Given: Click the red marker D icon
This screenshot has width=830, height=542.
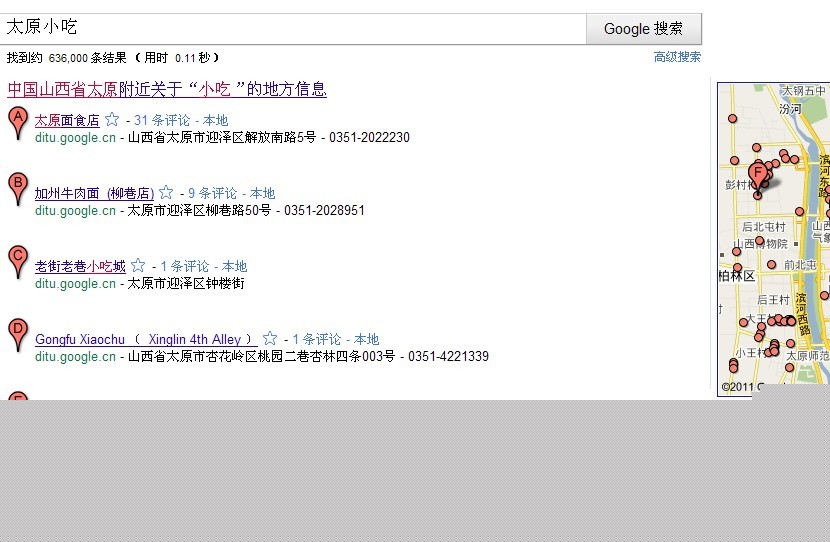Looking at the screenshot, I should [x=18, y=335].
